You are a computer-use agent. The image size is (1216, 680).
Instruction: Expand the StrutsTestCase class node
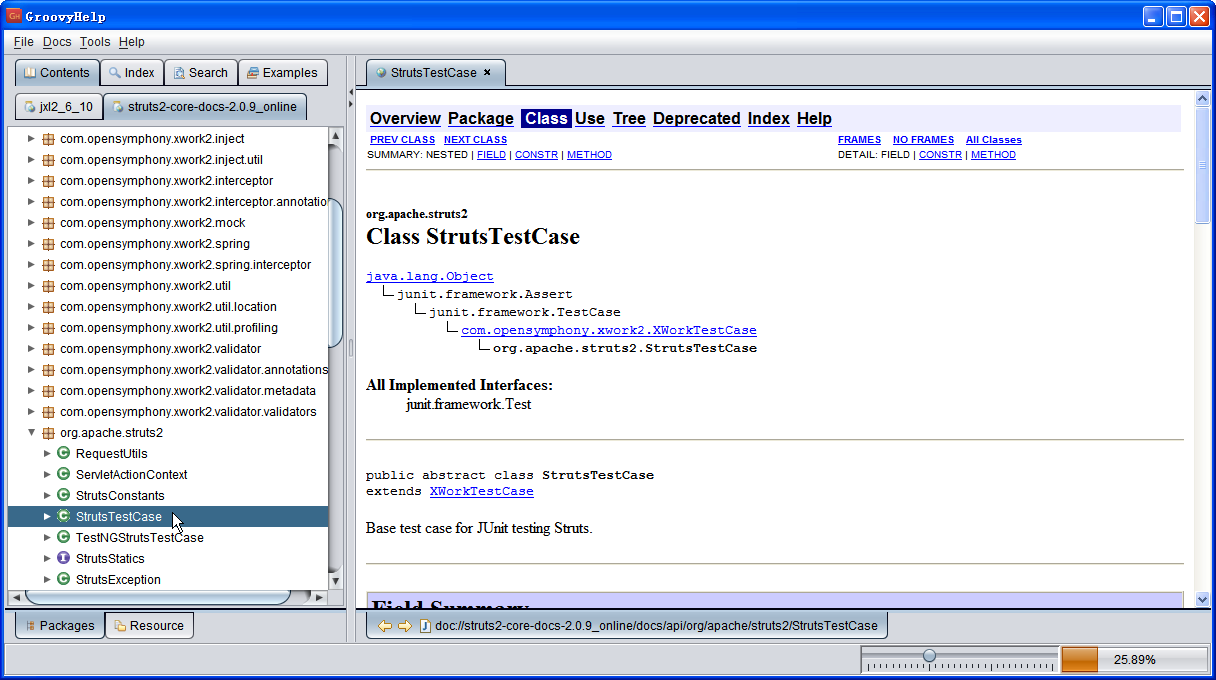(x=47, y=517)
